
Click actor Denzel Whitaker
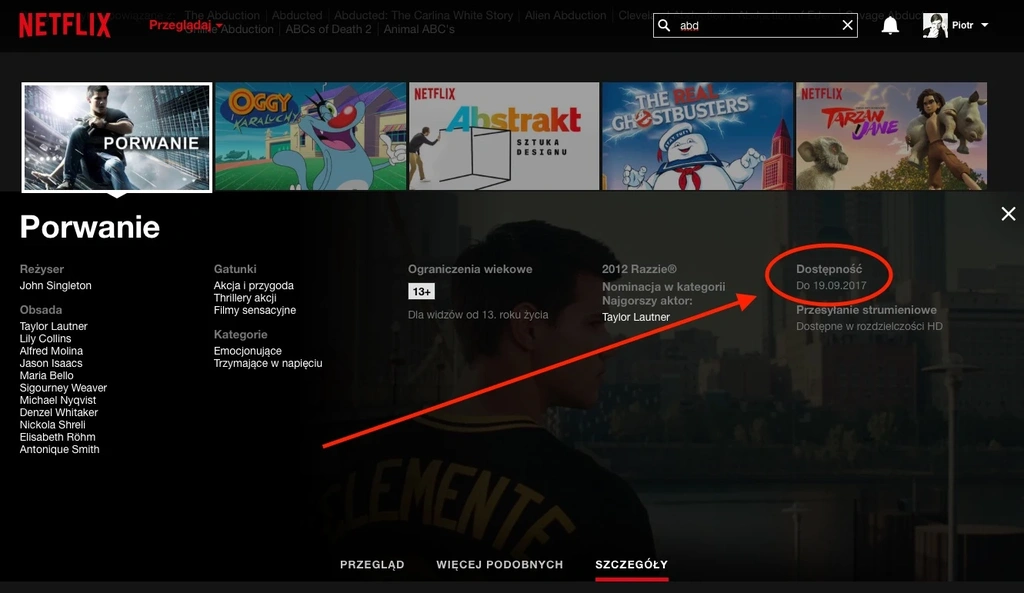59,413
